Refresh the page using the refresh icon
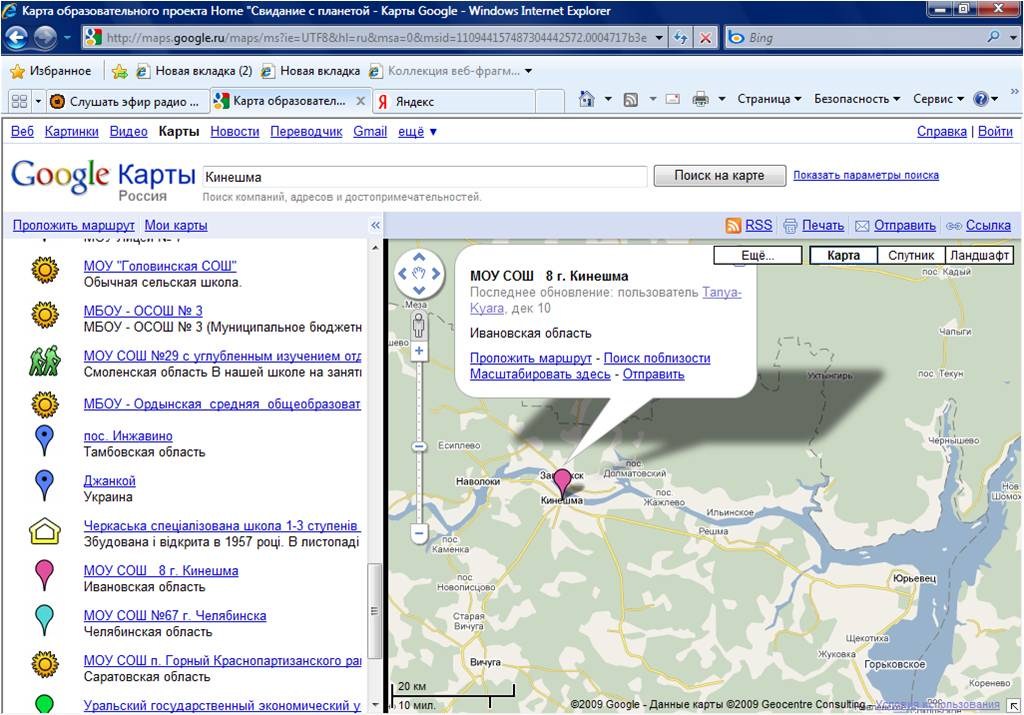1024x715 pixels. point(681,38)
